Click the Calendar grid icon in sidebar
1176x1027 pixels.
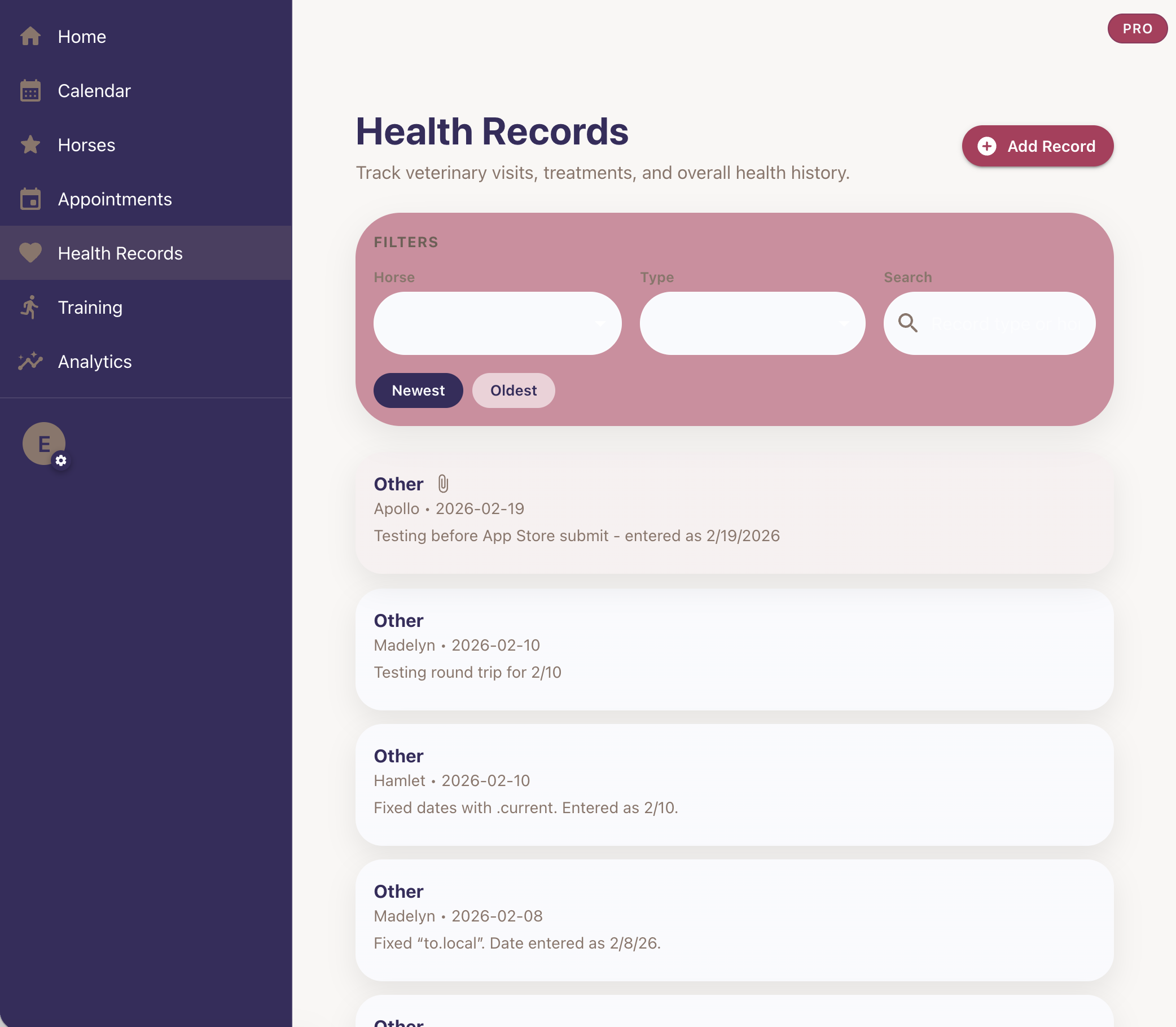30,91
